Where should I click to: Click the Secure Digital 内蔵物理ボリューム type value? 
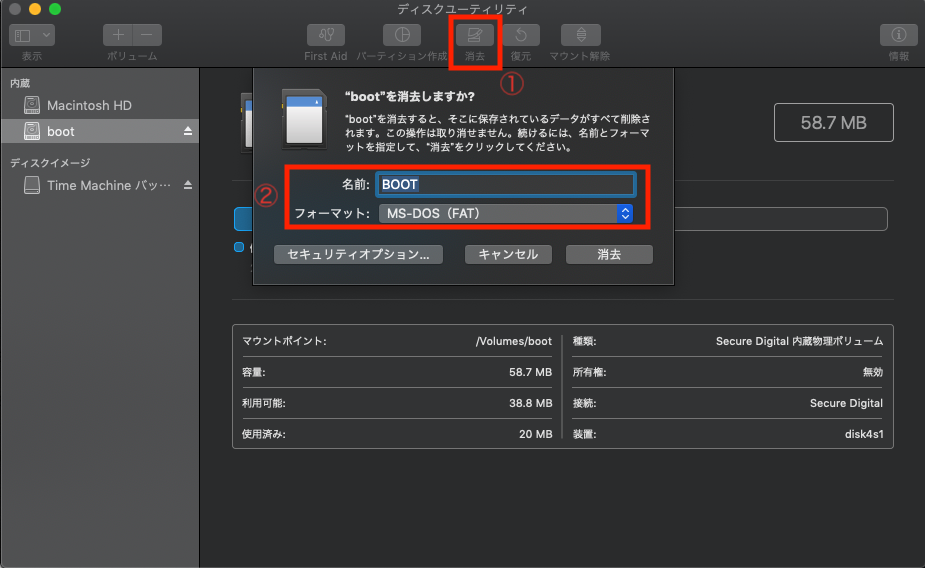click(x=799, y=341)
